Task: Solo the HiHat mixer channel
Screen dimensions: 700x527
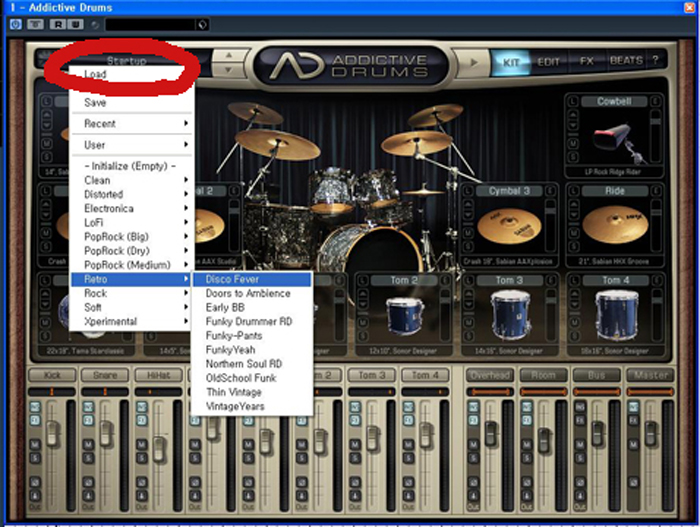Action: pyautogui.click(x=142, y=458)
